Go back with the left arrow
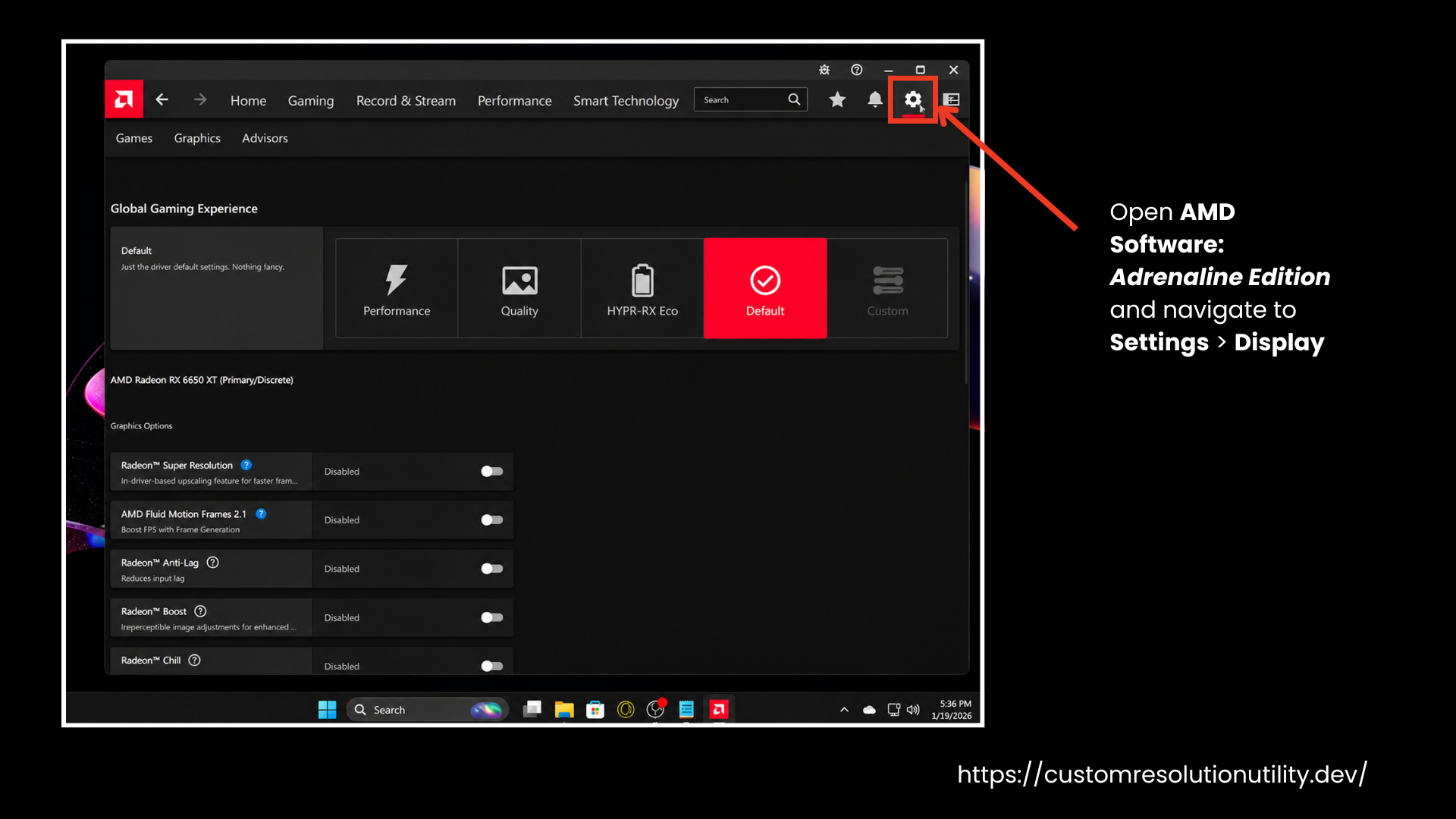The height and width of the screenshot is (819, 1456). click(x=162, y=99)
